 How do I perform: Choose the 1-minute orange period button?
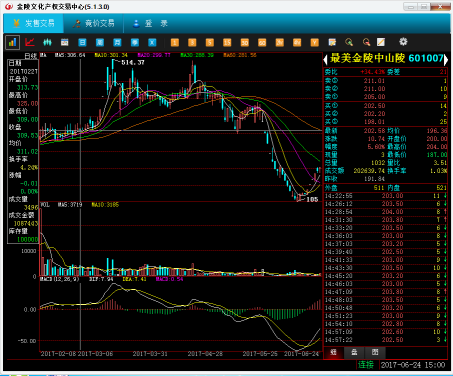coord(175,42)
